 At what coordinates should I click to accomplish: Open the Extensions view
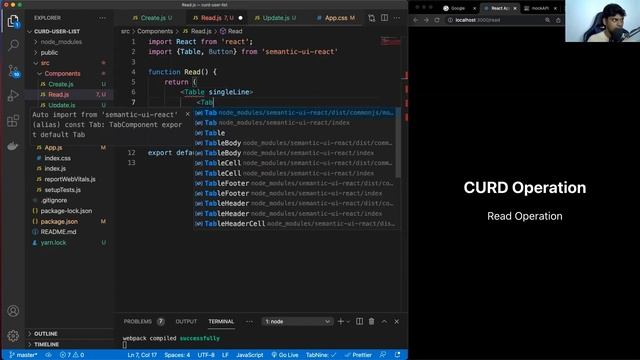13,121
